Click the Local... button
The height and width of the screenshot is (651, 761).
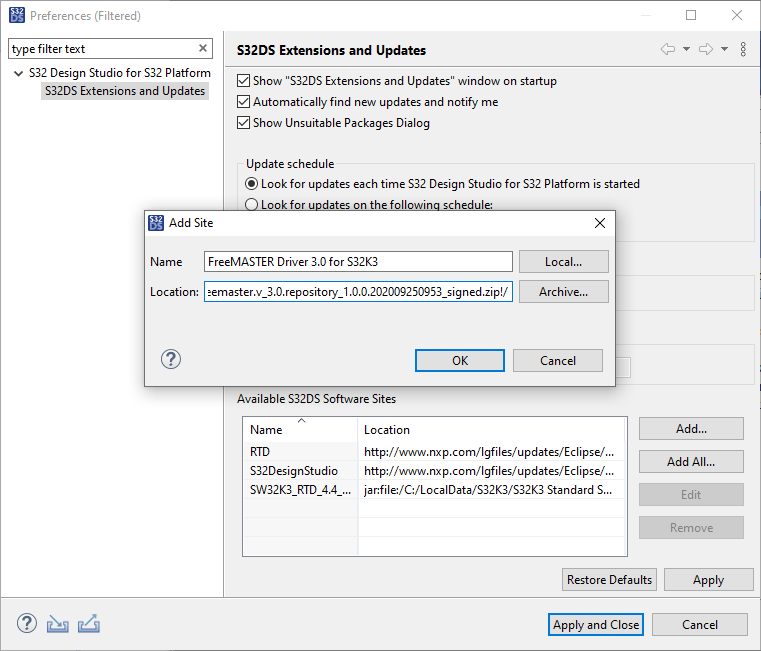point(563,262)
